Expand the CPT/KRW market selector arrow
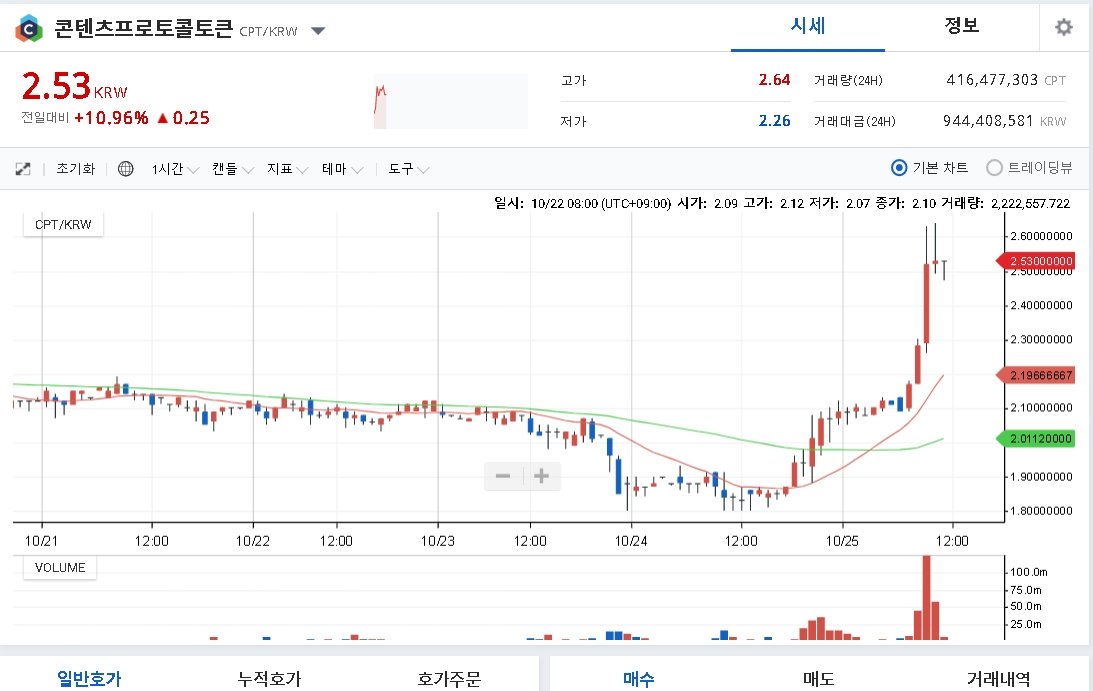 click(x=318, y=31)
